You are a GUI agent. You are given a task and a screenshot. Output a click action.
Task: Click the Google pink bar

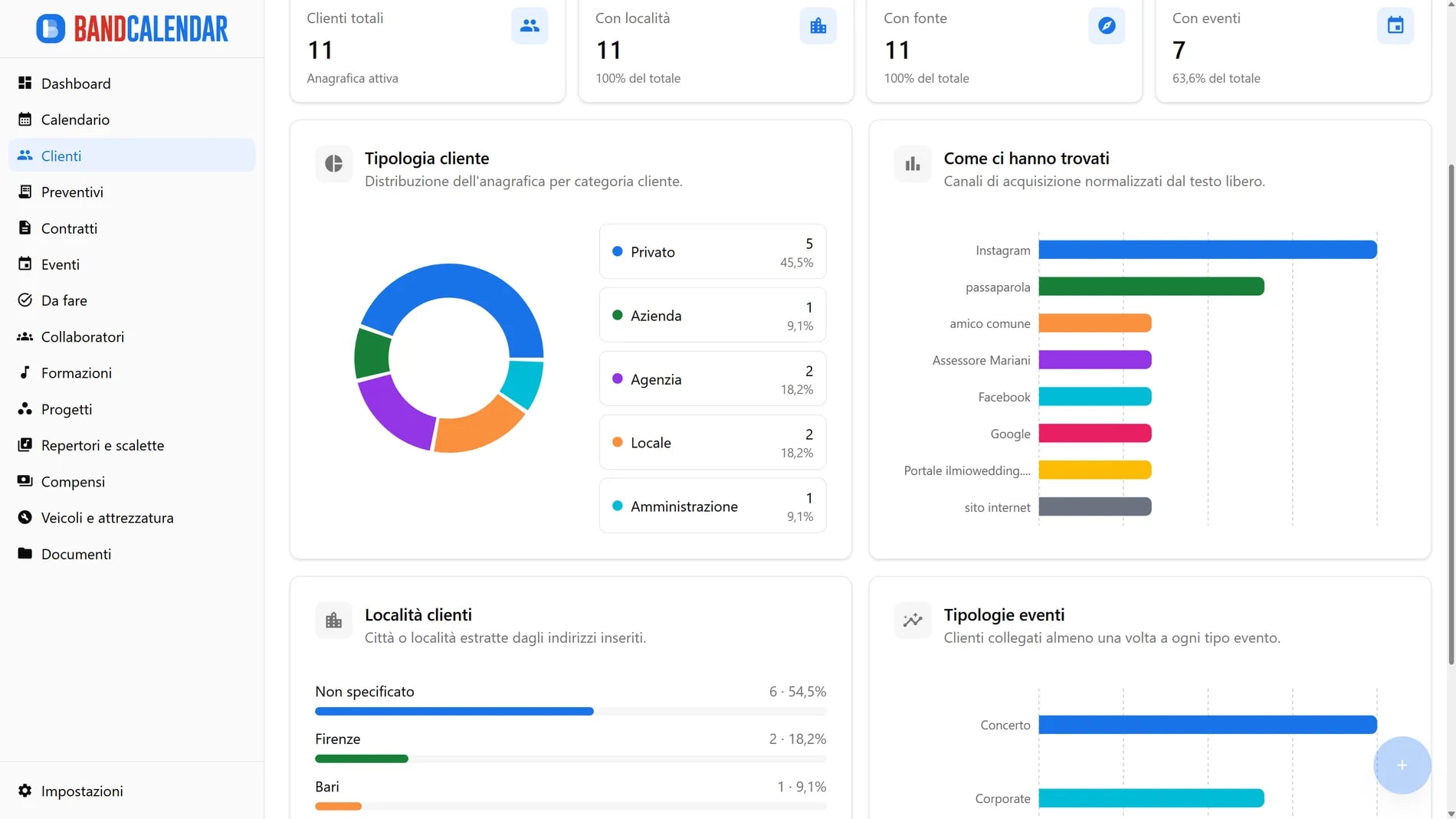click(x=1095, y=433)
